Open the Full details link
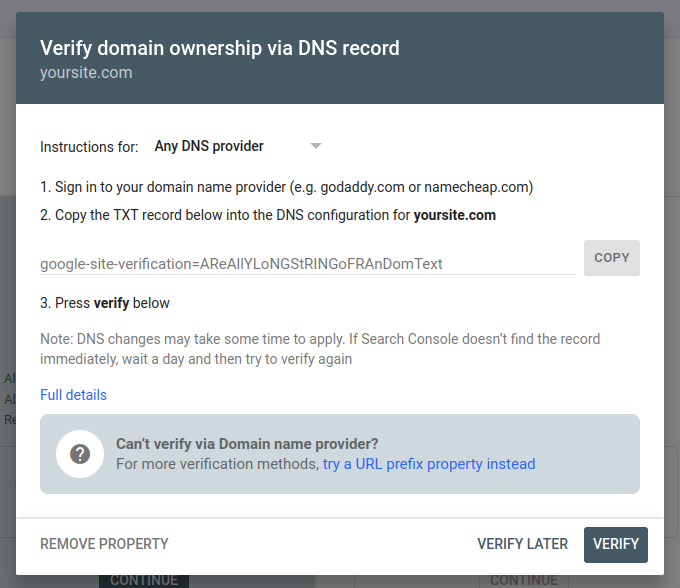 pos(73,395)
